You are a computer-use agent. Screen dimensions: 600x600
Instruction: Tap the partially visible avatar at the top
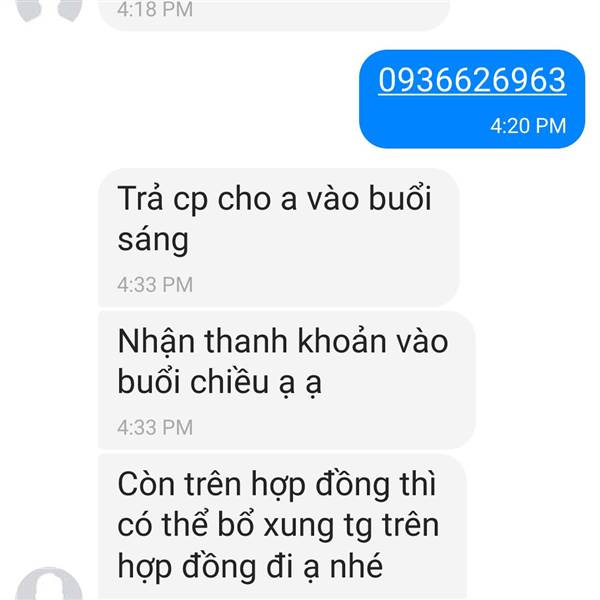(49, 10)
